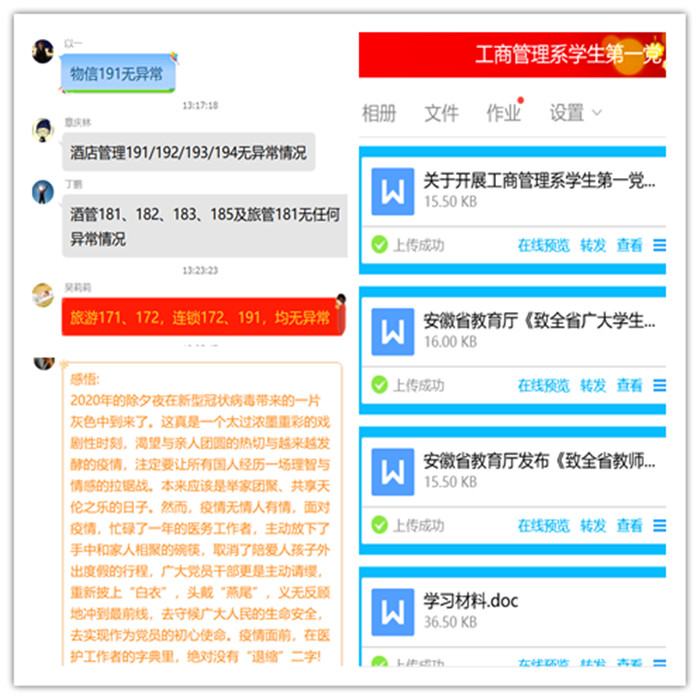Expand the 设置 dropdown
The image size is (700, 700).
(575, 113)
